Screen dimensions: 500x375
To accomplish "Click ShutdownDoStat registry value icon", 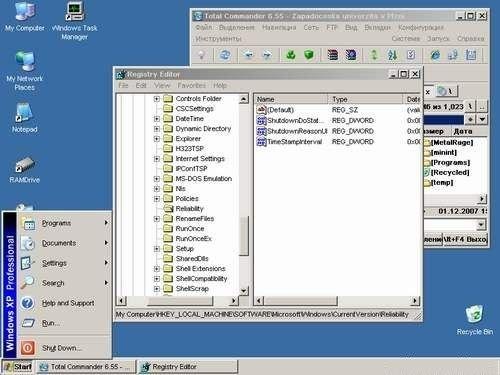I will coord(261,121).
